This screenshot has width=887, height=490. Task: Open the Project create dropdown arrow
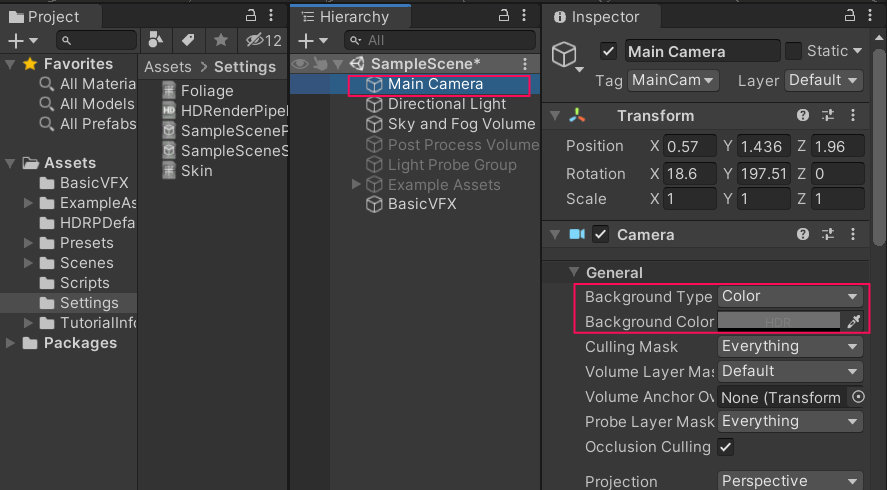pyautogui.click(x=33, y=41)
